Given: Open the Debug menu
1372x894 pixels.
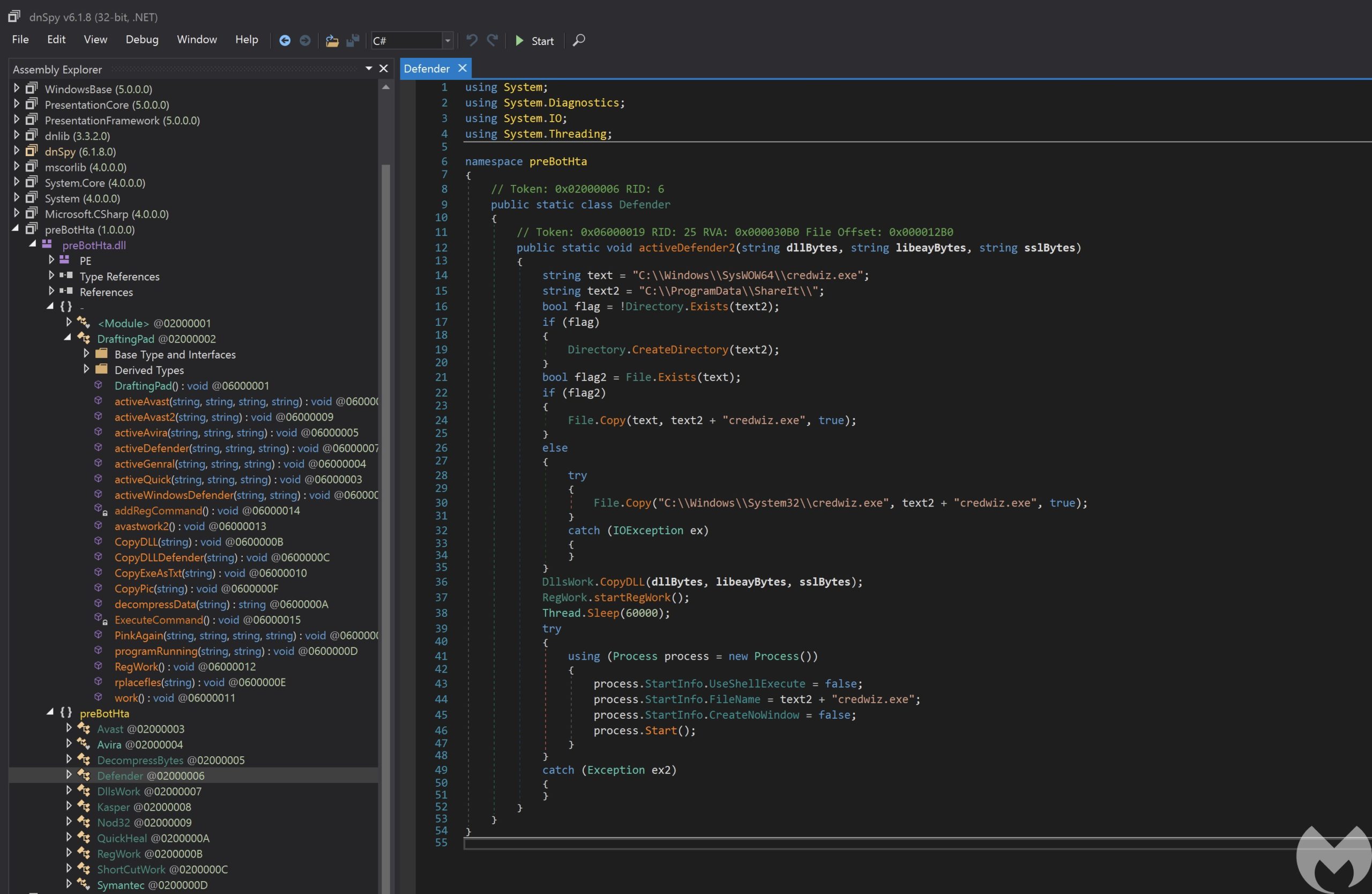Looking at the screenshot, I should pyautogui.click(x=142, y=39).
